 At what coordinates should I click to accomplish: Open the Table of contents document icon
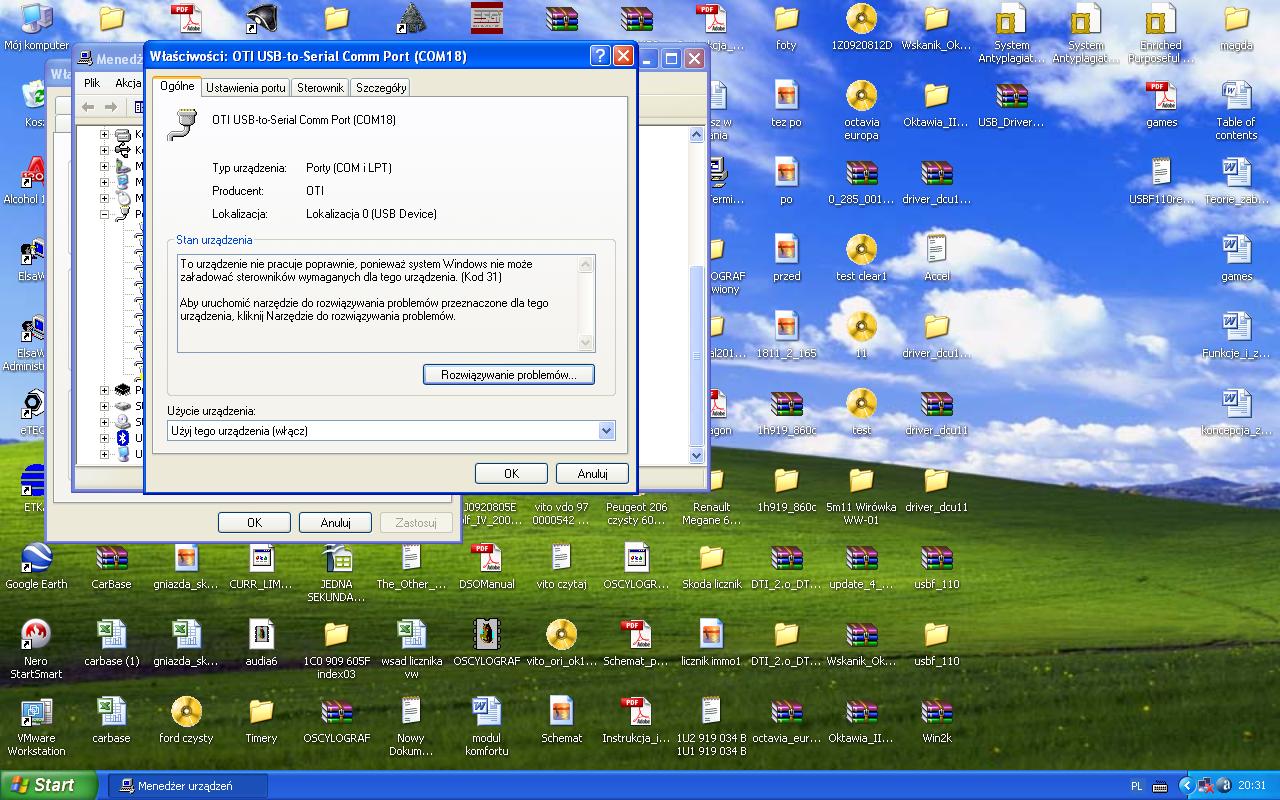(1236, 110)
